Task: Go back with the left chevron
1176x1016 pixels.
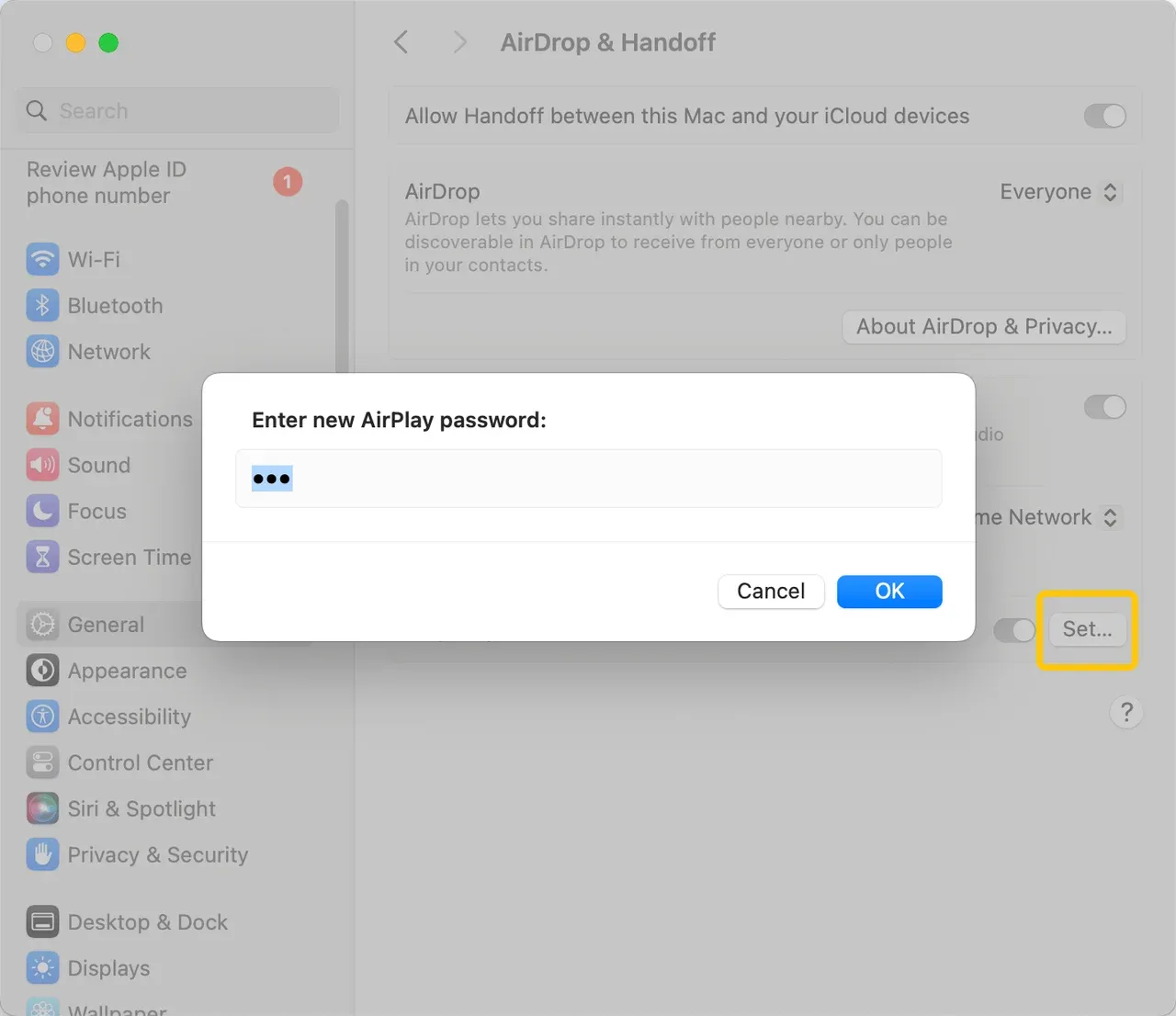Action: pos(401,42)
